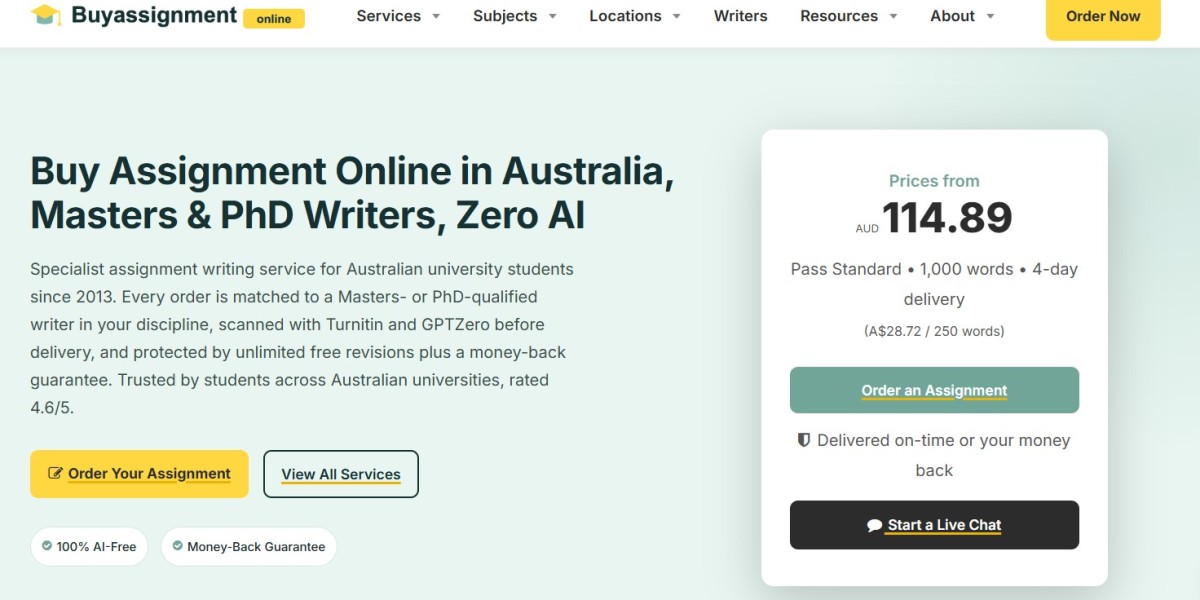Expand the About menu
This screenshot has height=600, width=1200.
pos(962,16)
